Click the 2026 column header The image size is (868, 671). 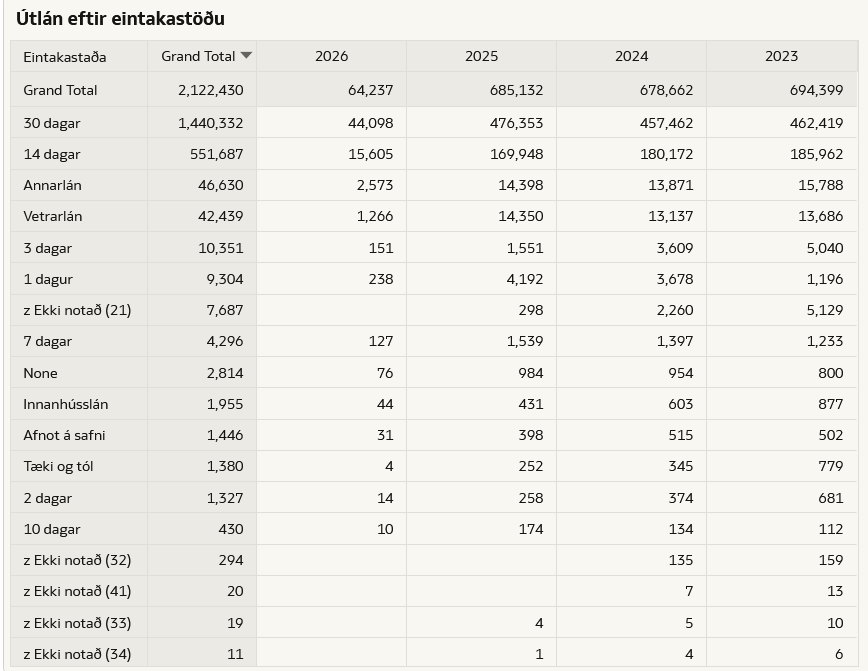(x=331, y=56)
